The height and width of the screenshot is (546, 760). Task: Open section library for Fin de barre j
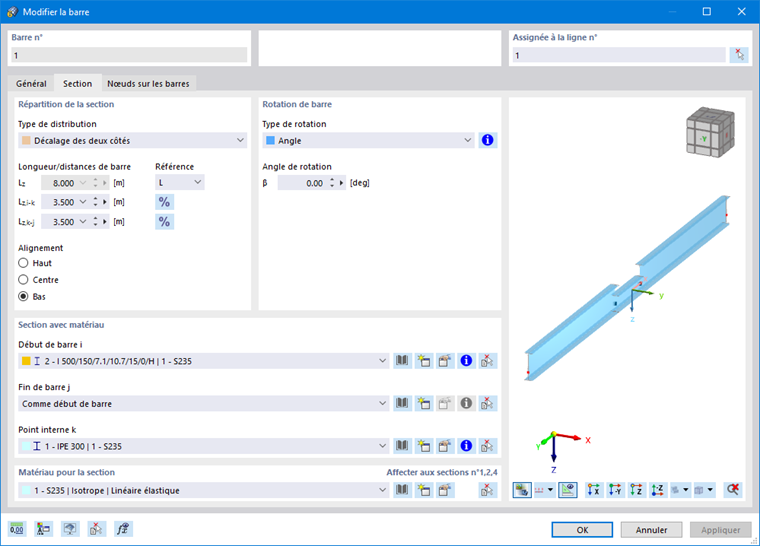[402, 403]
